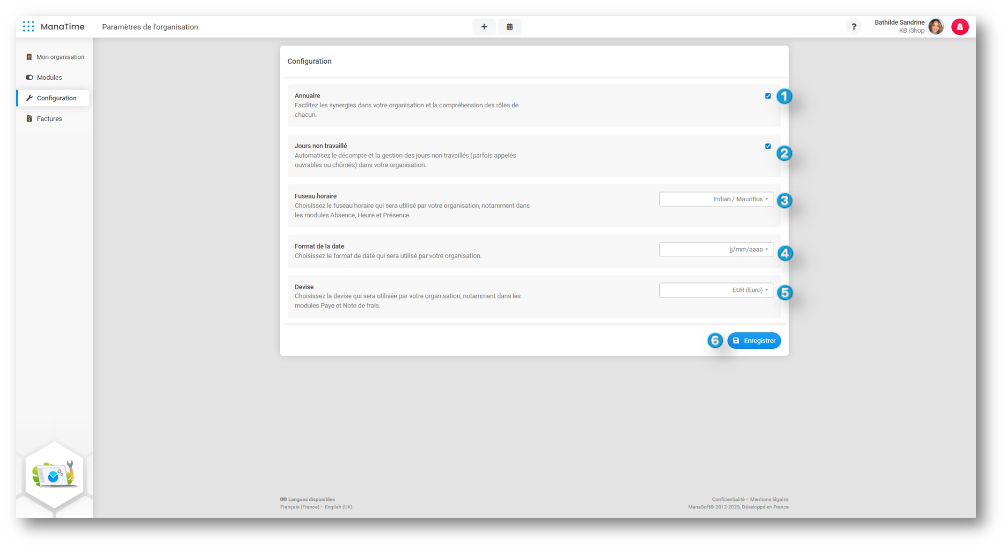
Task: Click the Annuaire setting label
Action: coord(307,96)
